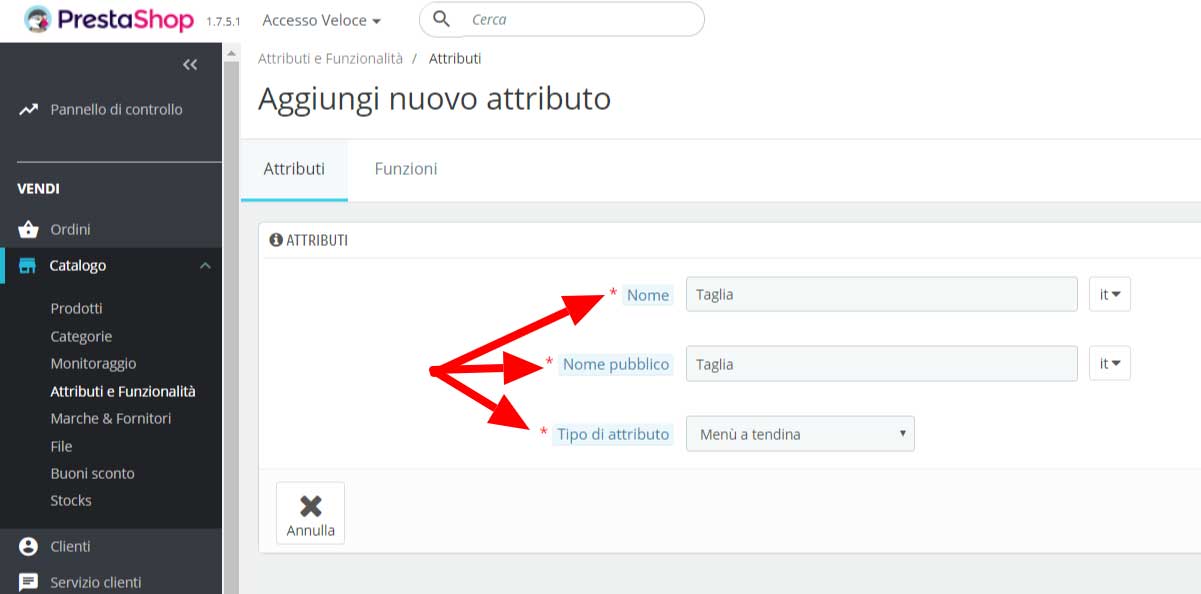Collapse the Catalogo menu chevron
This screenshot has width=1201, height=594.
205,266
